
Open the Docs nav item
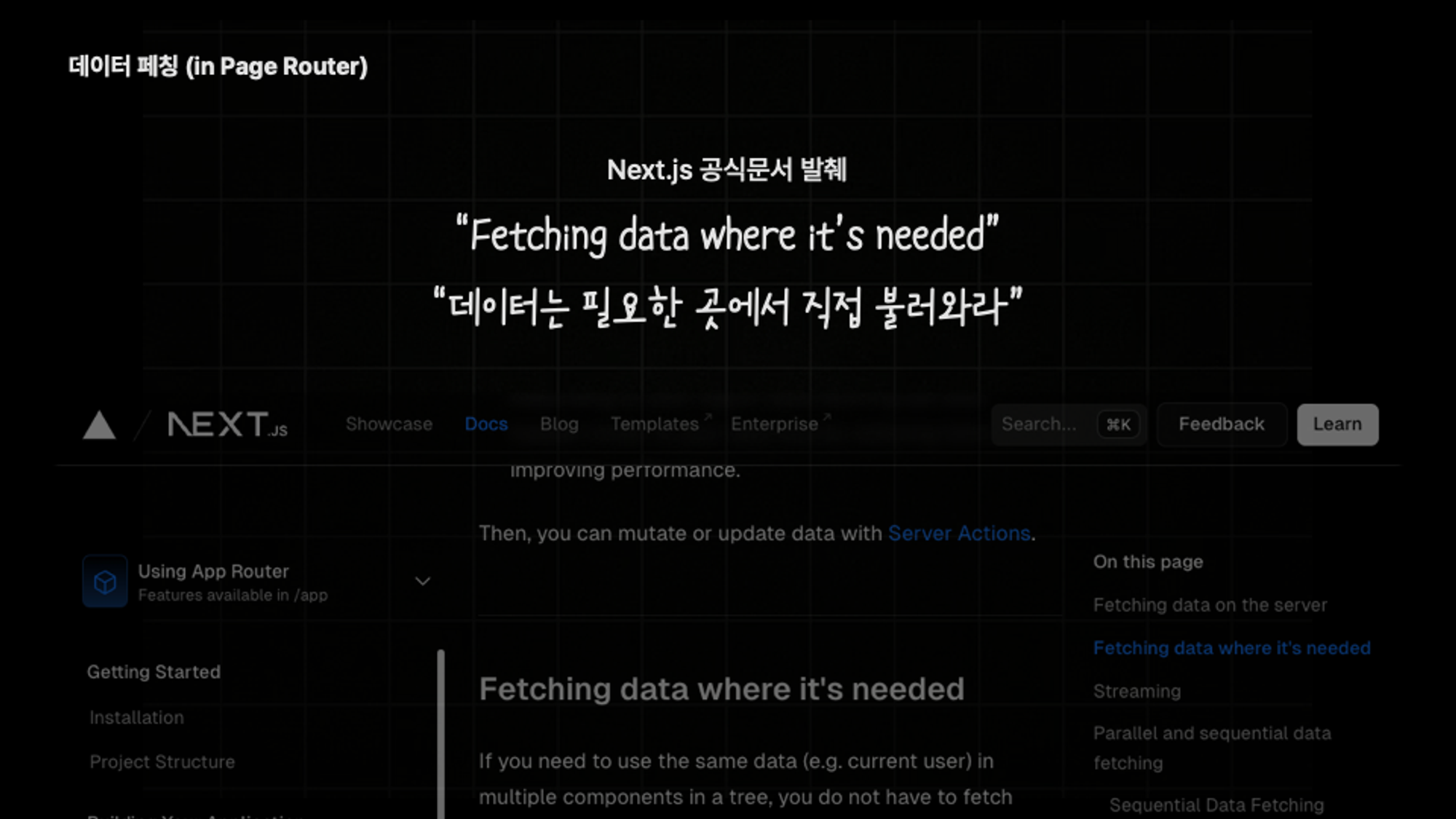[x=486, y=424]
